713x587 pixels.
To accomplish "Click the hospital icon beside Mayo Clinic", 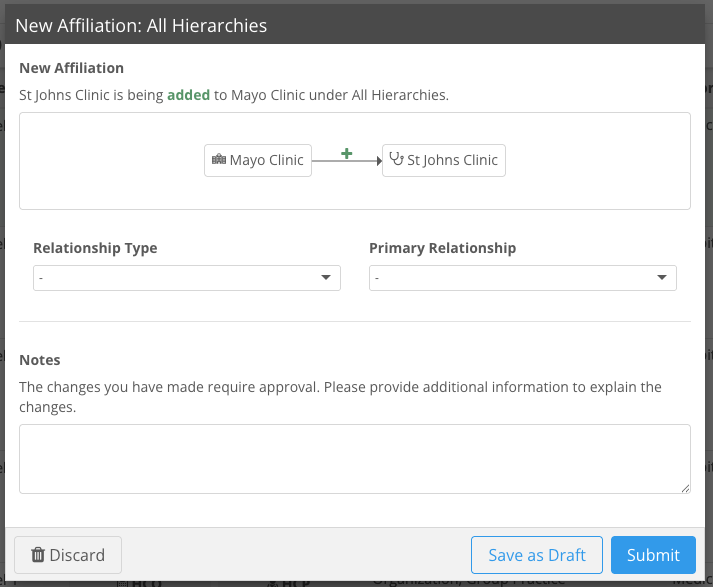I will (218, 160).
